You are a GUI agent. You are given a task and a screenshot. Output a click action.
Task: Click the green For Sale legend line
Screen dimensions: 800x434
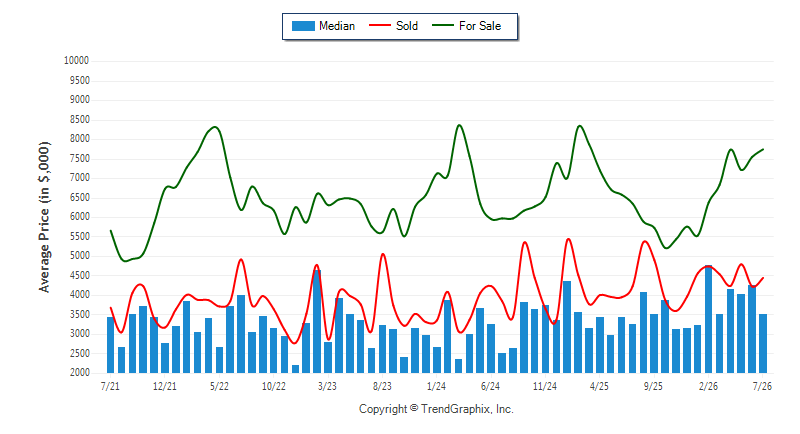443,25
